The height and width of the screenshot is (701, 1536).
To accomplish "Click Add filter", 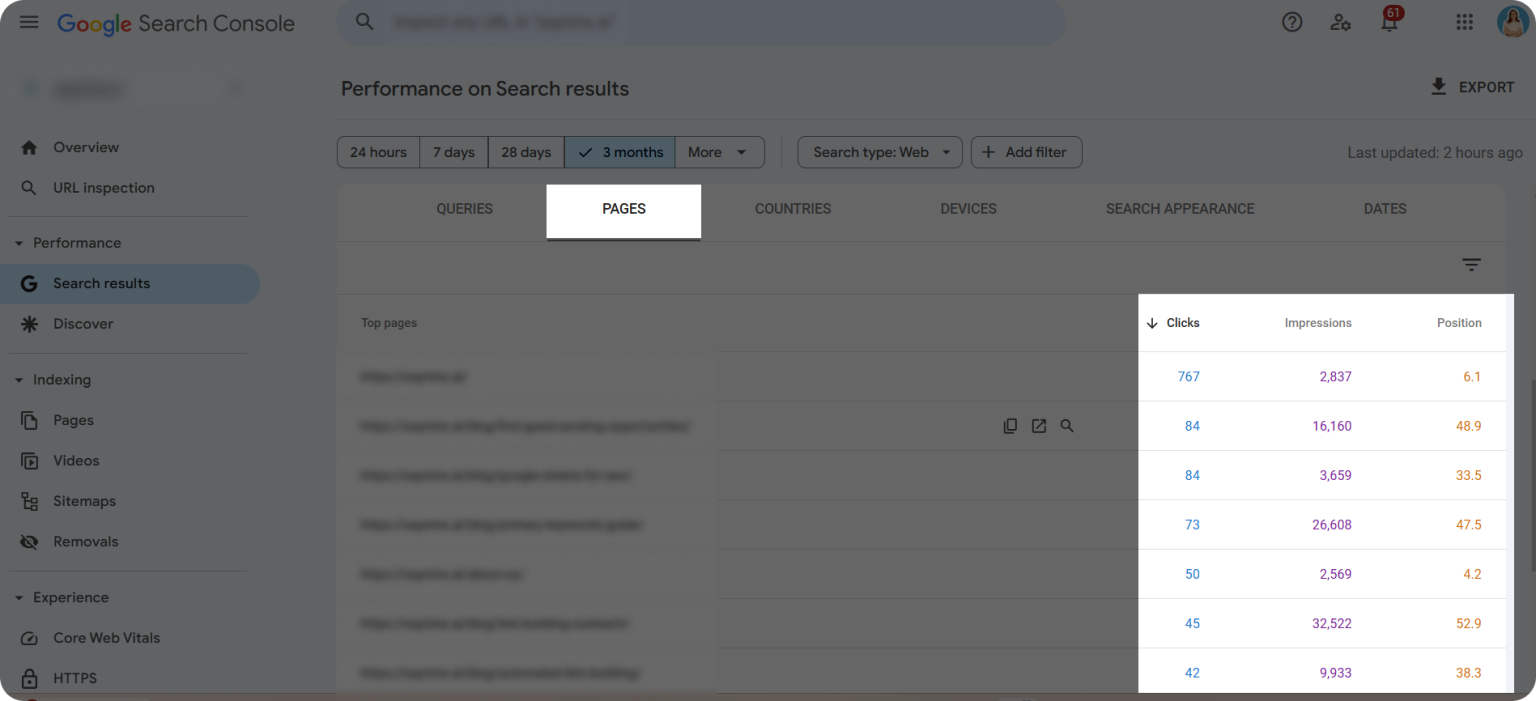I will point(1026,152).
